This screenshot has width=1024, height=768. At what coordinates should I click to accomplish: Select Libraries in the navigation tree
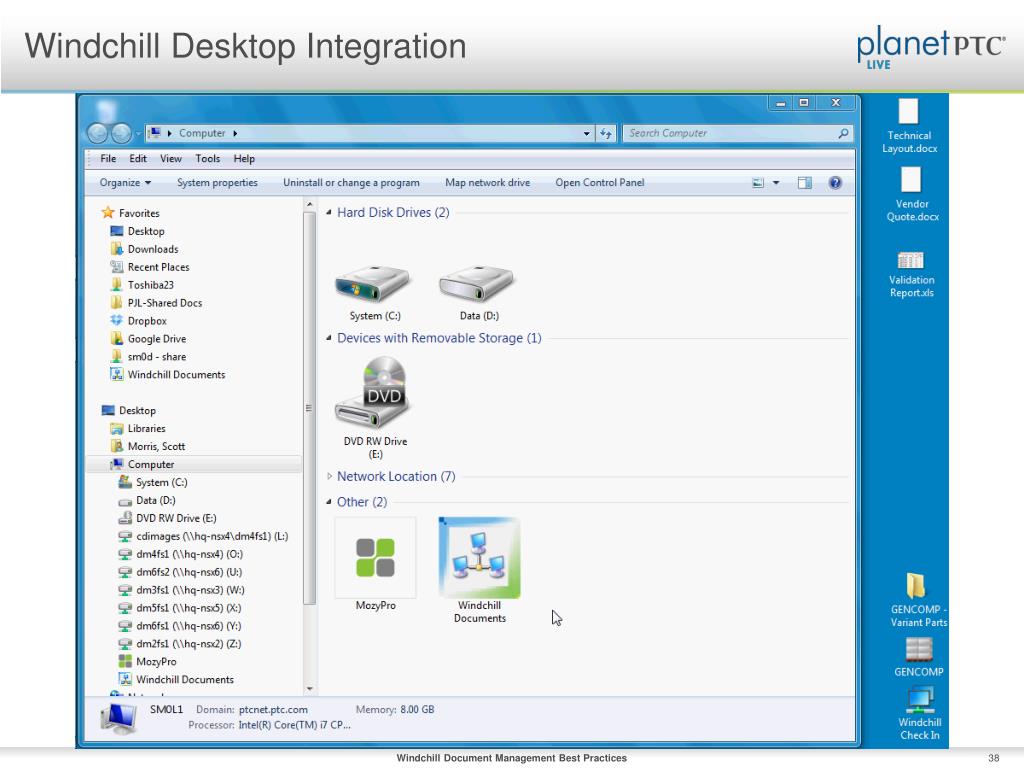138,428
